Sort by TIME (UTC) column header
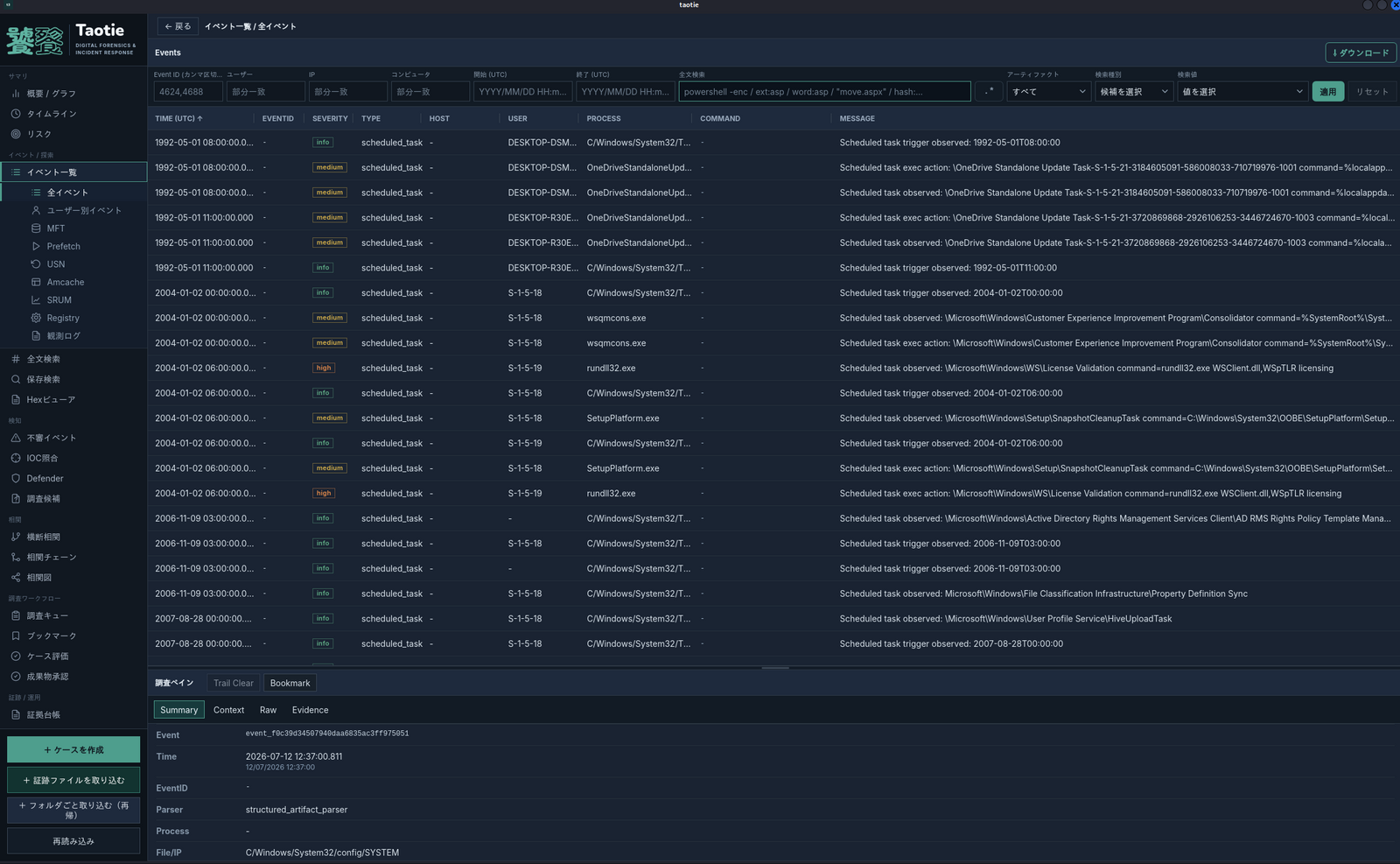The width and height of the screenshot is (1400, 864). point(178,118)
